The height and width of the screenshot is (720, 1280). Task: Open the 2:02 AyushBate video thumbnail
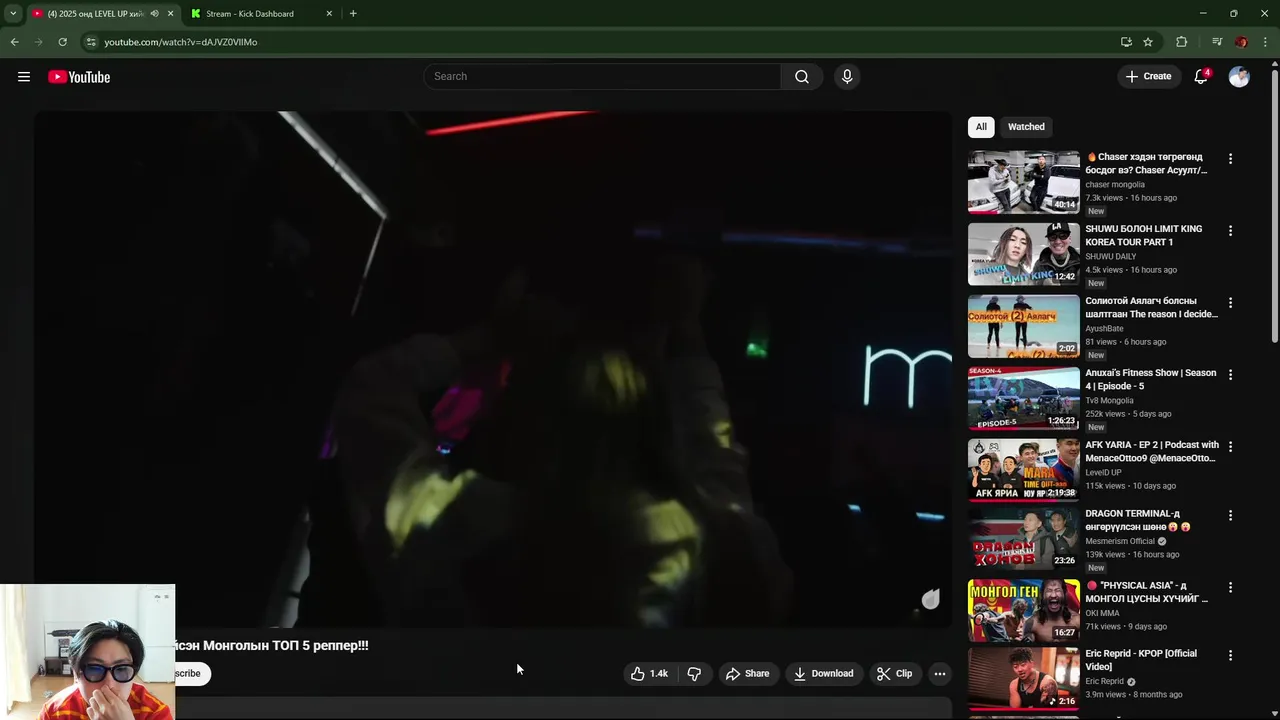tap(1024, 326)
